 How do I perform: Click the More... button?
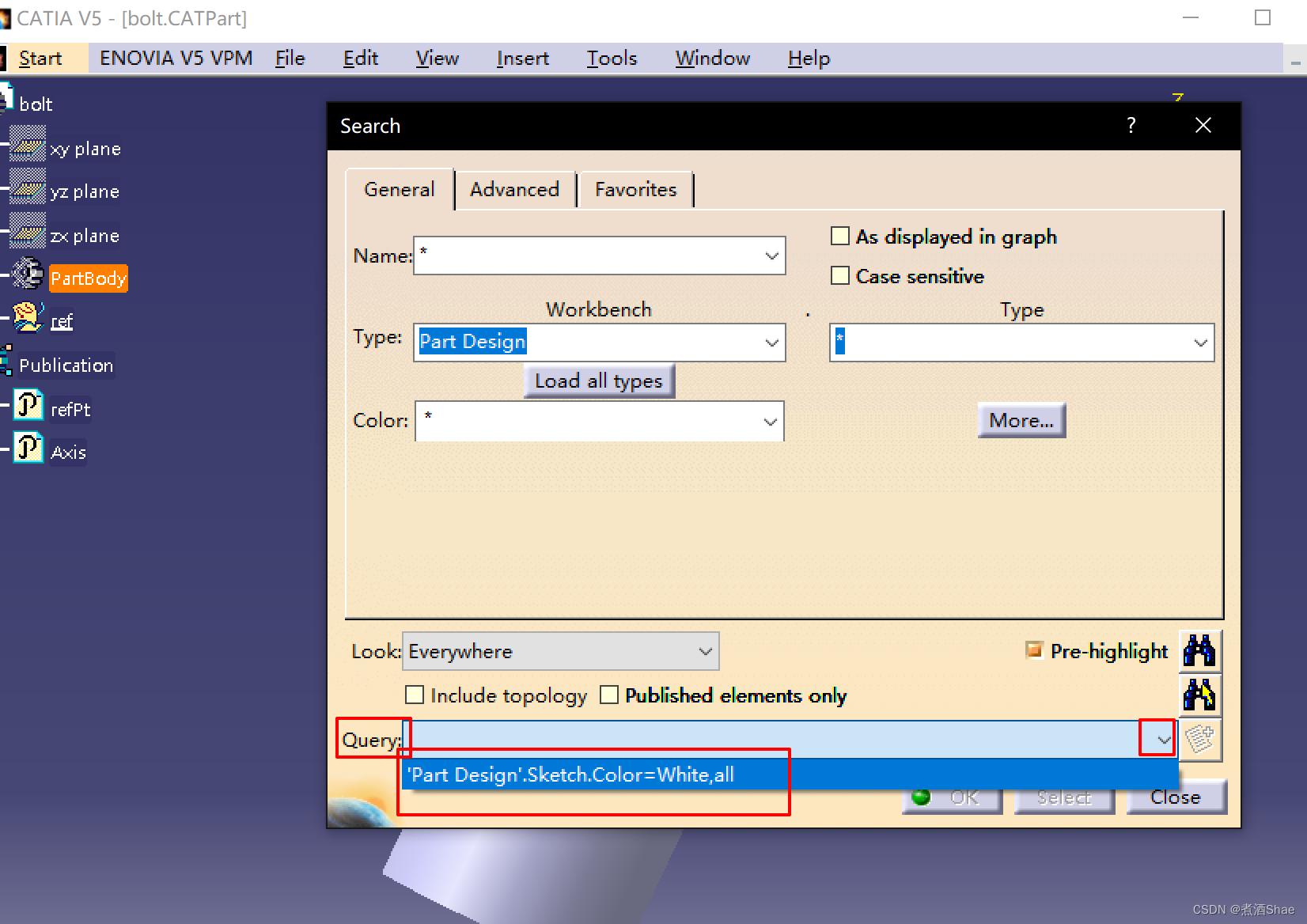1021,420
